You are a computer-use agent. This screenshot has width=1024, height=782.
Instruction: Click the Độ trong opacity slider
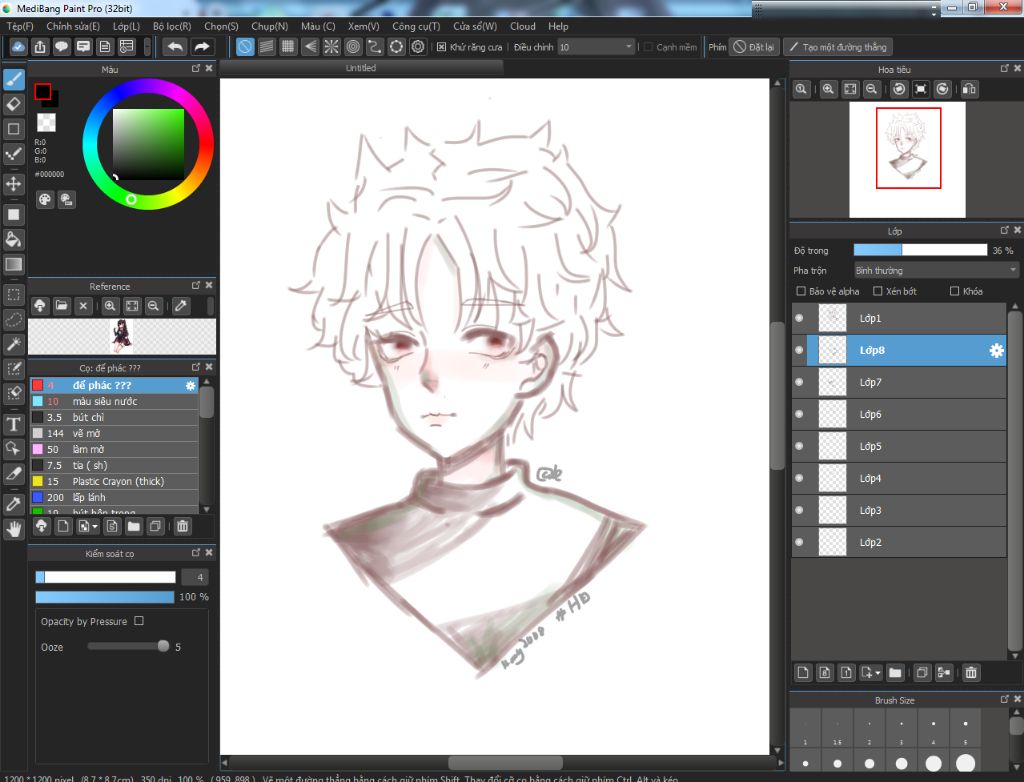coord(920,250)
